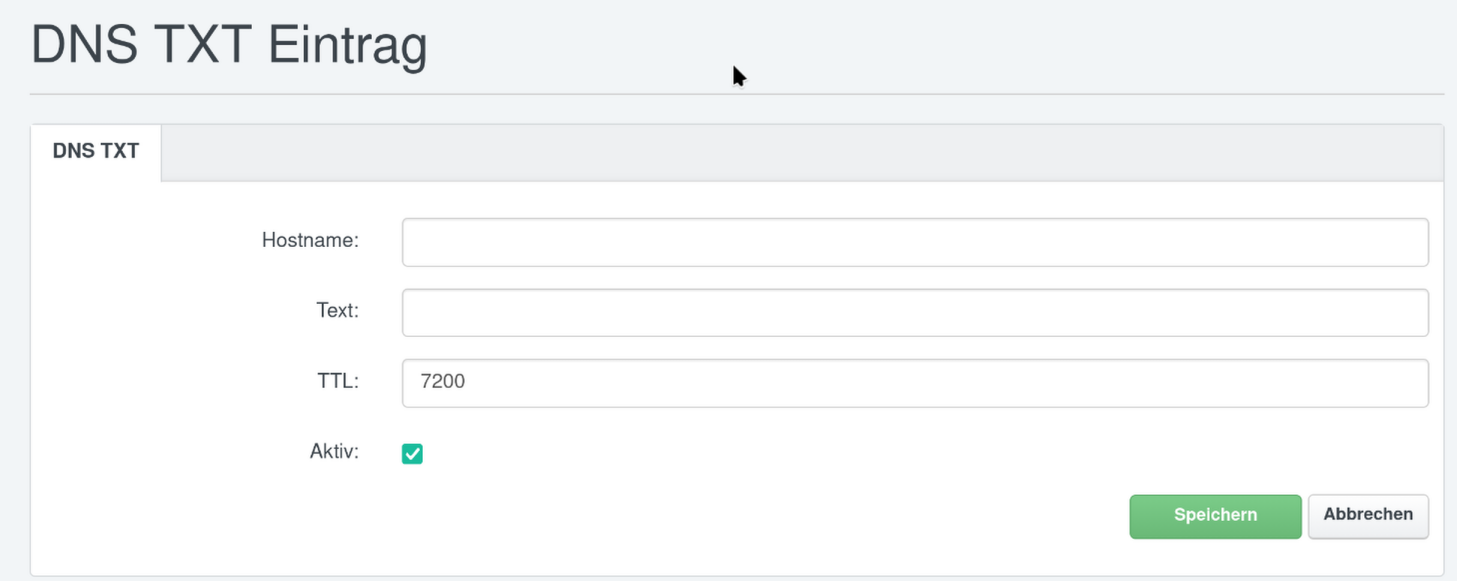1457x581 pixels.
Task: Select the TTL input field
Action: [x=914, y=383]
